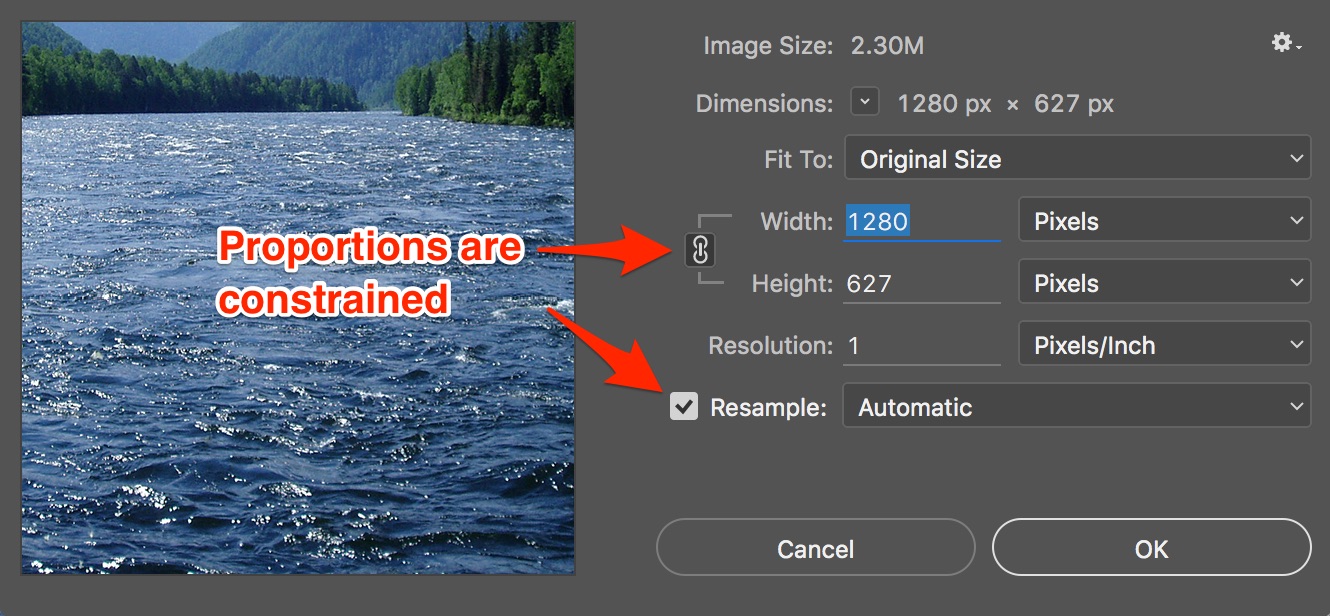
Task: Open the Resample method dropdown showing Automatic
Action: point(1077,407)
